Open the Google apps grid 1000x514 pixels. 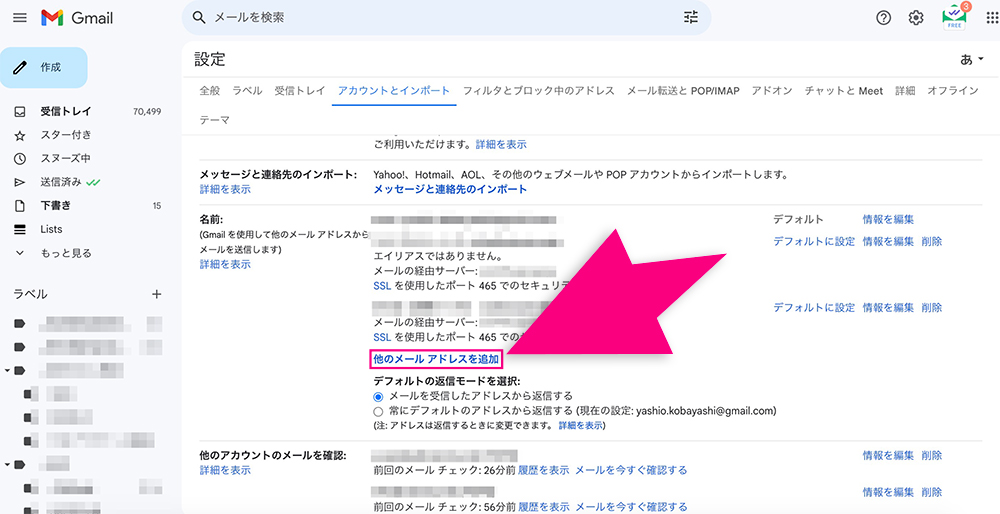coord(992,18)
